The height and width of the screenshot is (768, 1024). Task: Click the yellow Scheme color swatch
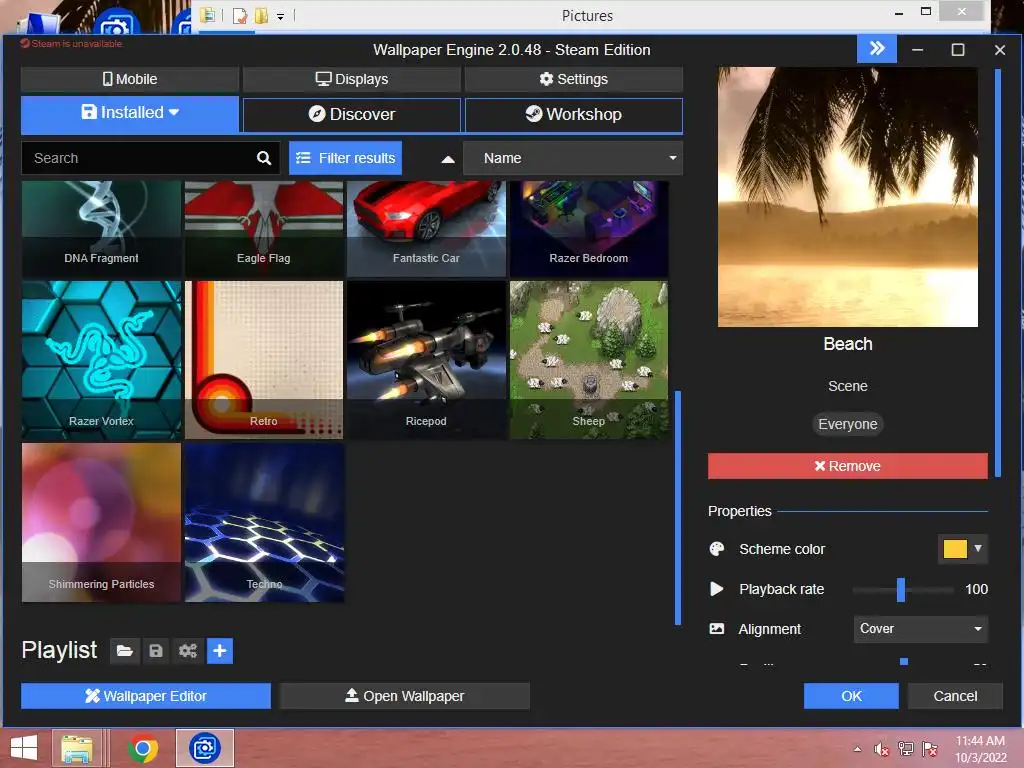(955, 549)
